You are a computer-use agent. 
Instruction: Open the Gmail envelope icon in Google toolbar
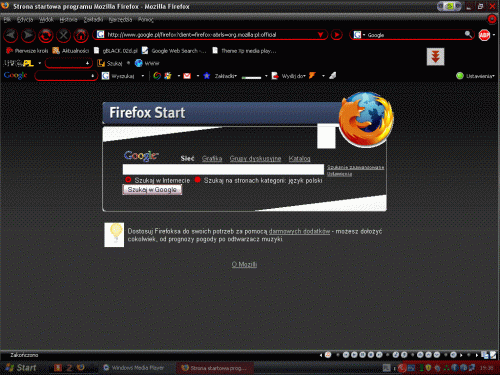point(187,76)
